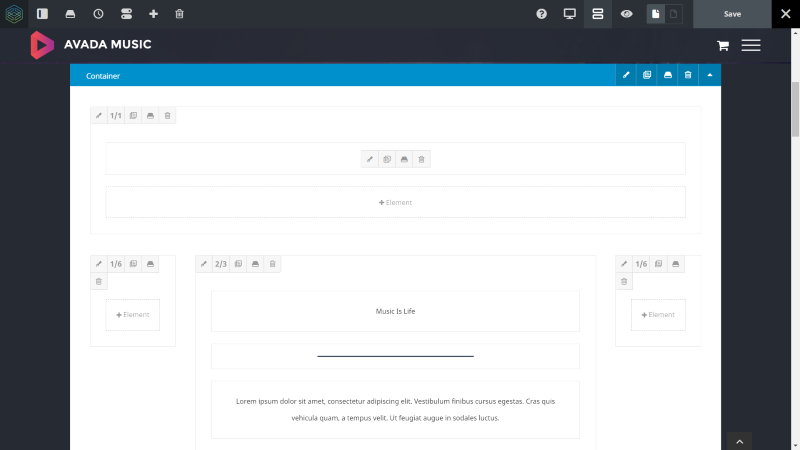Clone the 2/3 column
Viewport: 800px width, 450px height.
tap(238, 264)
